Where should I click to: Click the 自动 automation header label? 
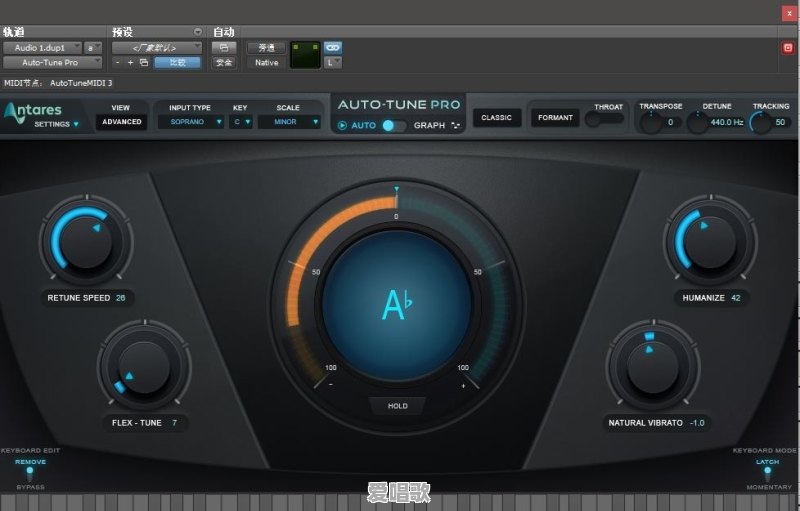coord(223,32)
